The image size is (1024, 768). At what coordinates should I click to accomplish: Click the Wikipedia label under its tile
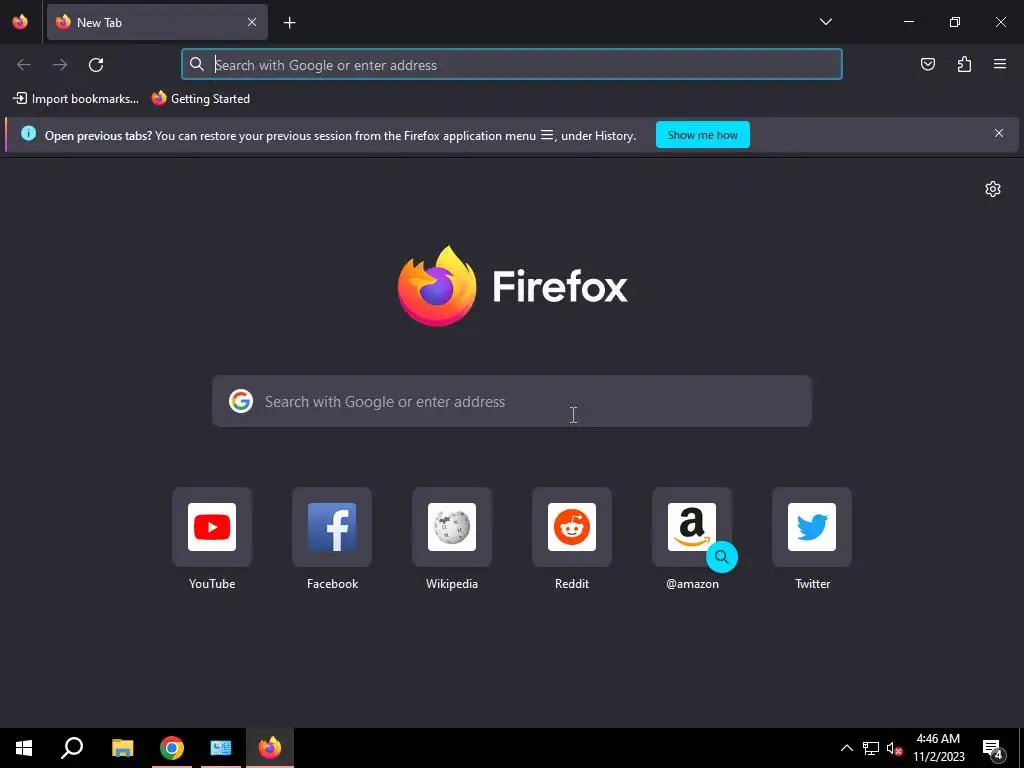[x=452, y=584]
